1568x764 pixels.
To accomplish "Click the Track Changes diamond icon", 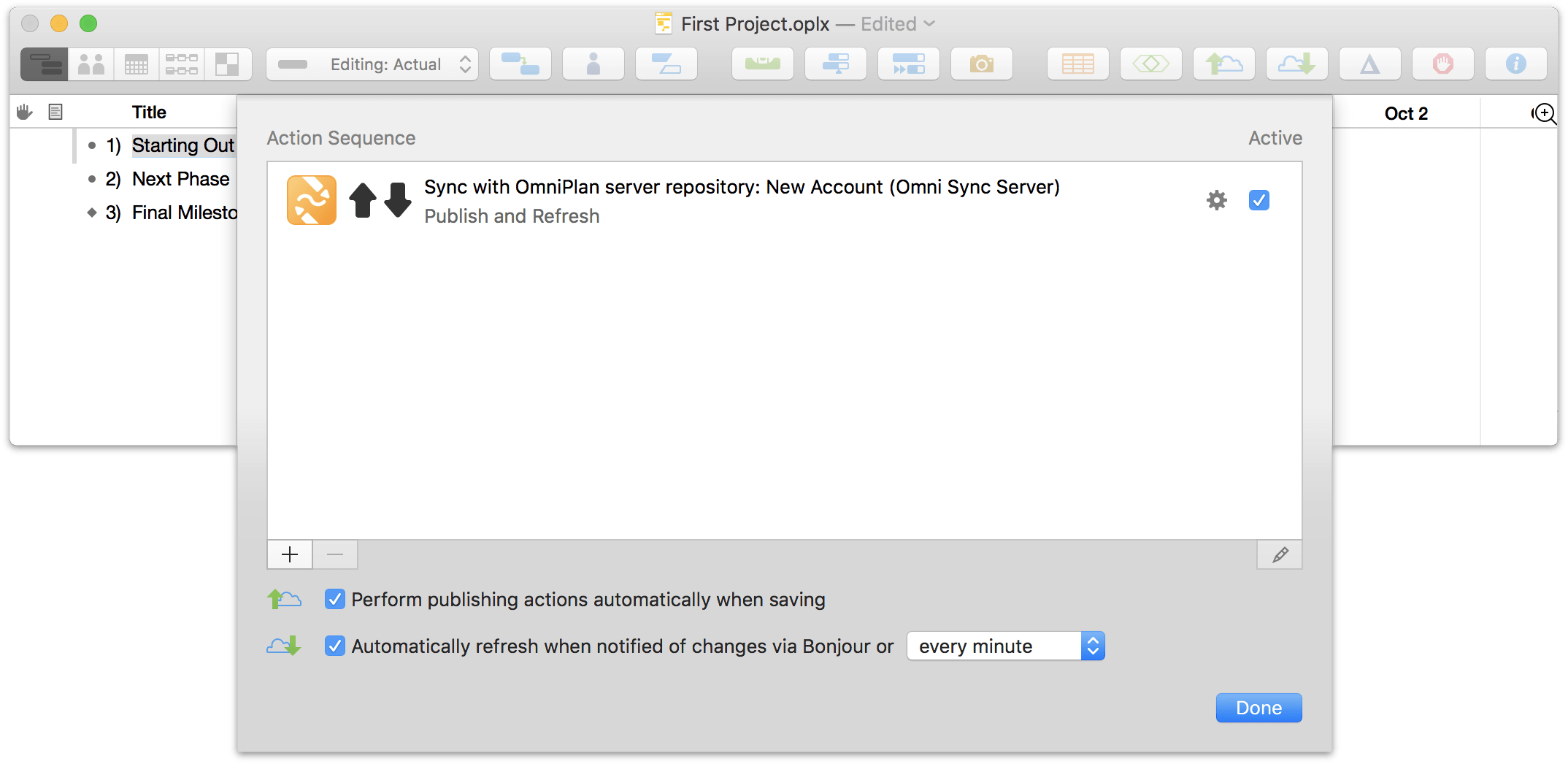I will pos(1151,64).
